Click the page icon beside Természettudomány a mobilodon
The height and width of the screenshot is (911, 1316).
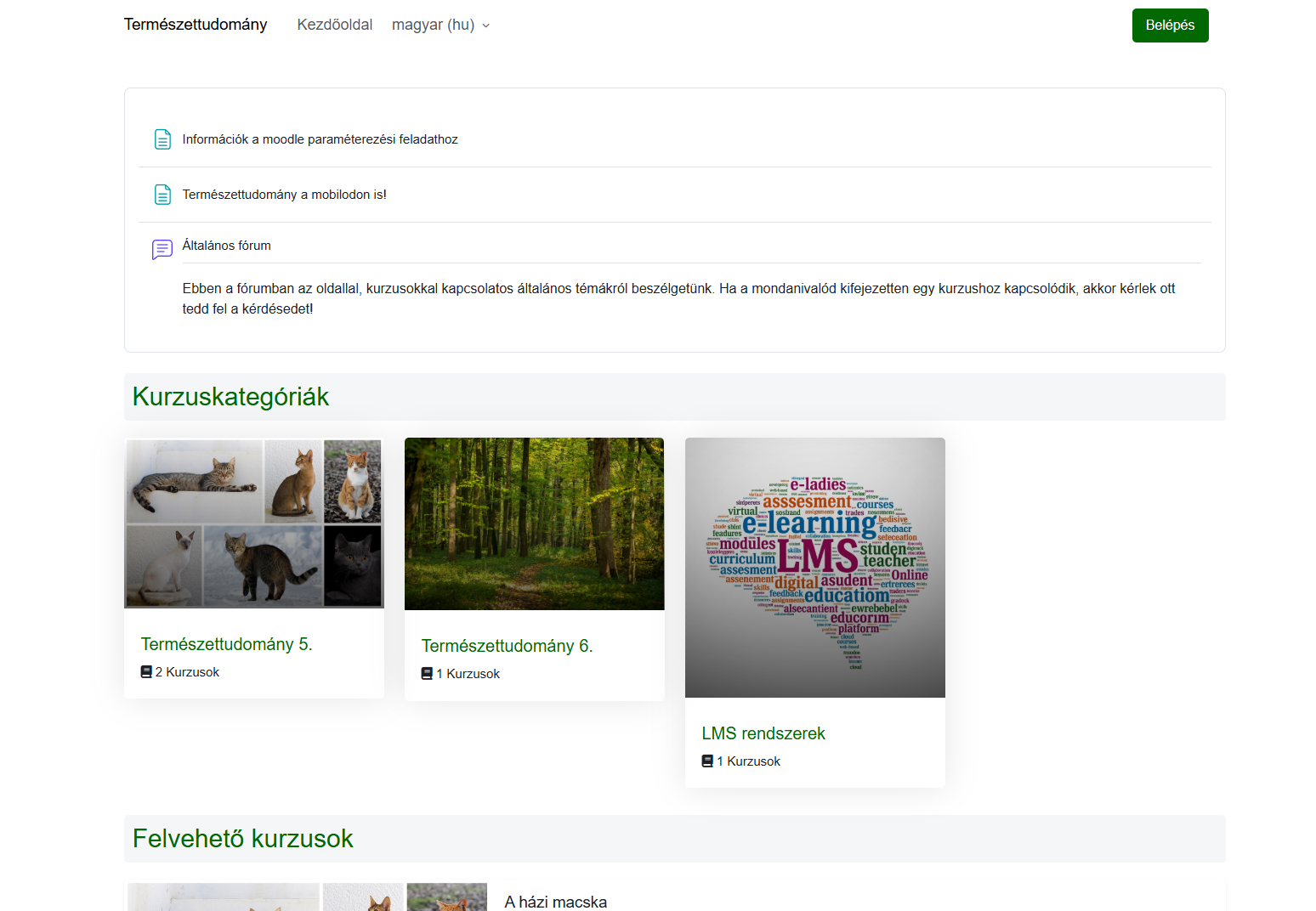(162, 195)
